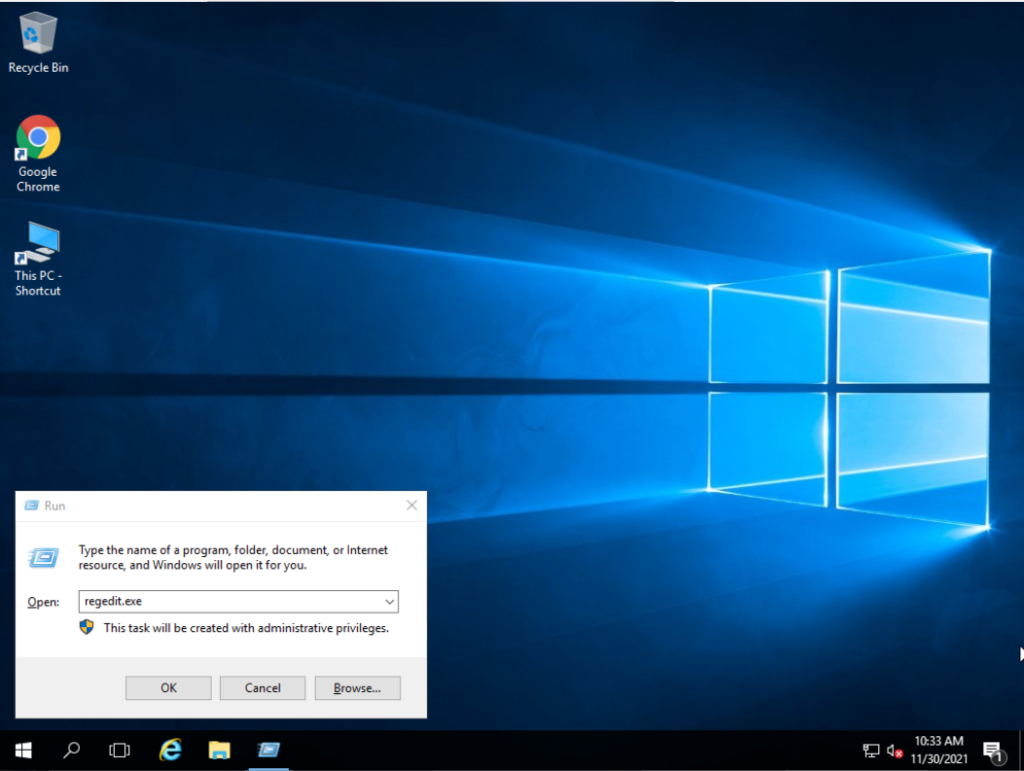Open Task View from the taskbar

[x=120, y=750]
